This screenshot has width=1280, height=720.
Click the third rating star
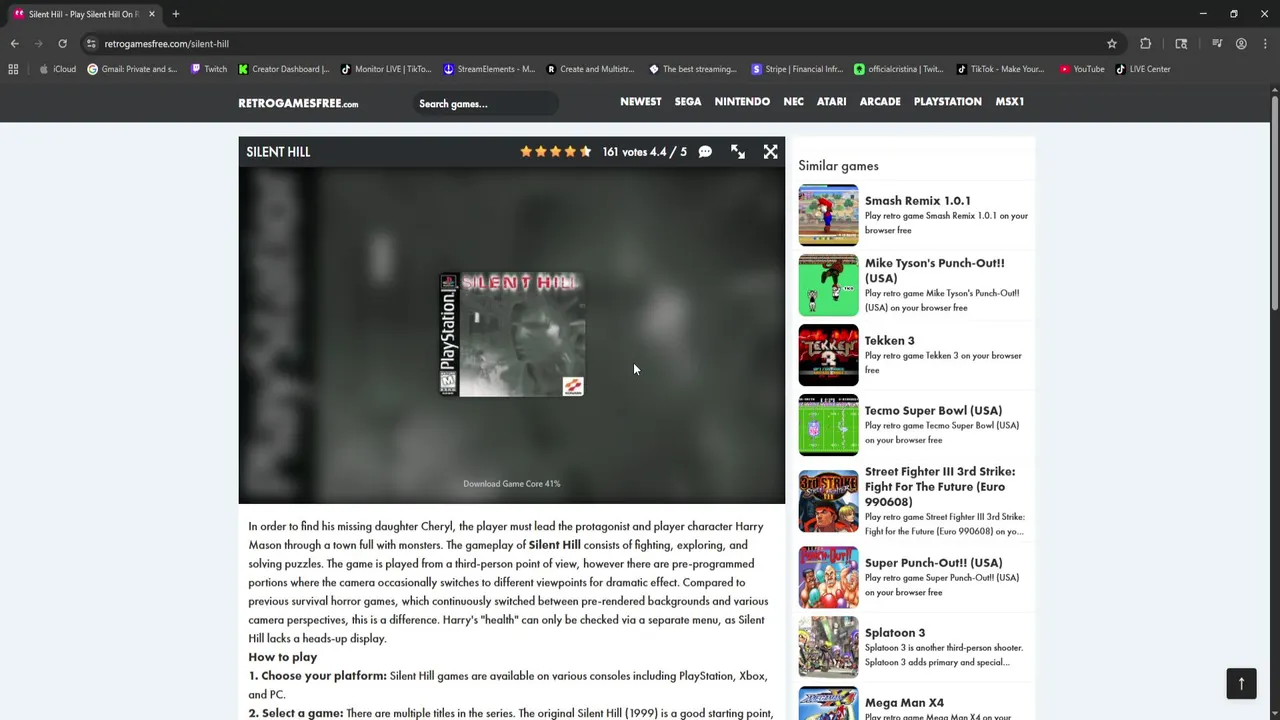pos(556,152)
